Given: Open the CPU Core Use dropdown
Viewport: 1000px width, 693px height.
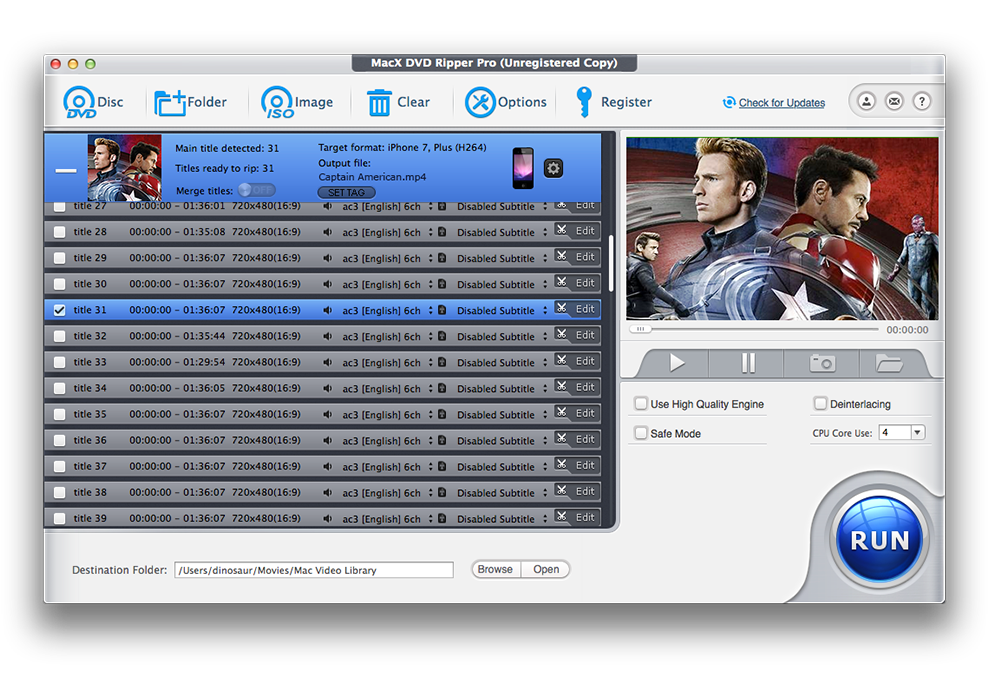Looking at the screenshot, I should 917,433.
